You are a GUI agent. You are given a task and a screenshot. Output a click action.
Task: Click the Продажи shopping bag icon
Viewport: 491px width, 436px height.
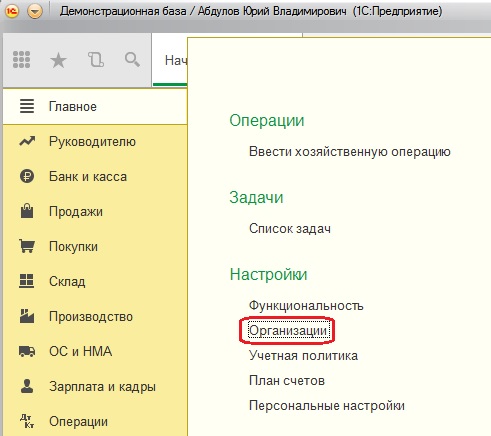27,211
